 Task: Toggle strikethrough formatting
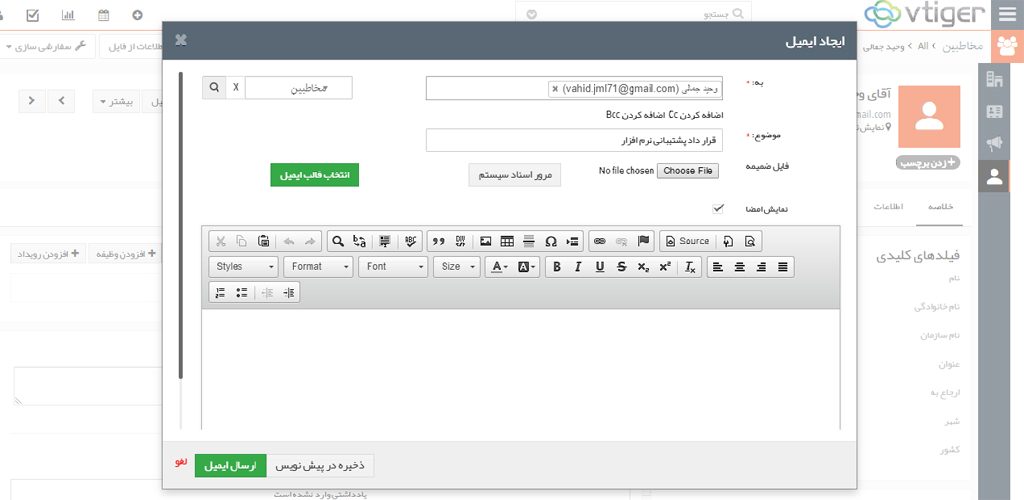coord(622,267)
